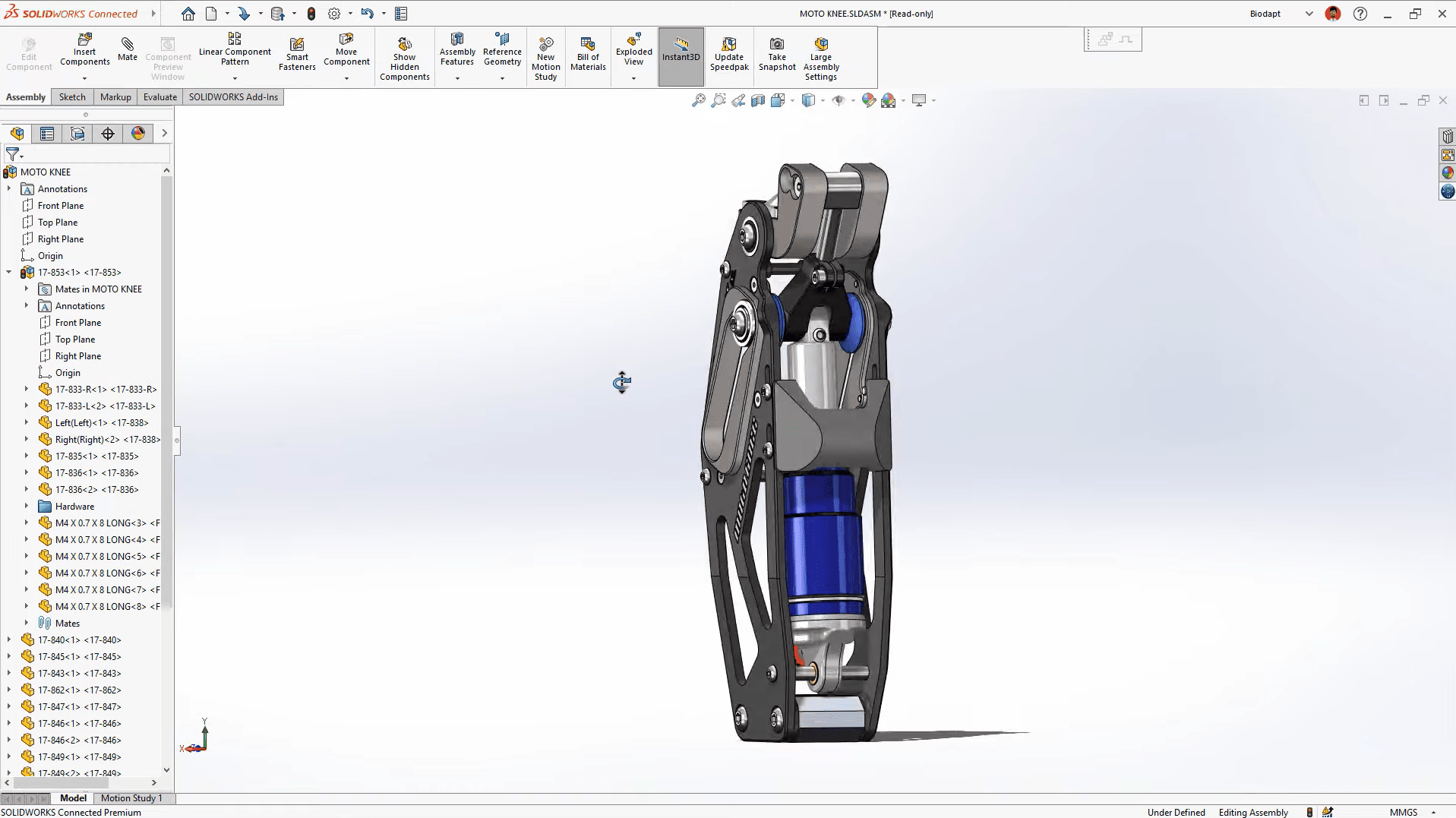Viewport: 1456px width, 818px height.
Task: Click the Smart Fasteners icon
Action: [297, 54]
